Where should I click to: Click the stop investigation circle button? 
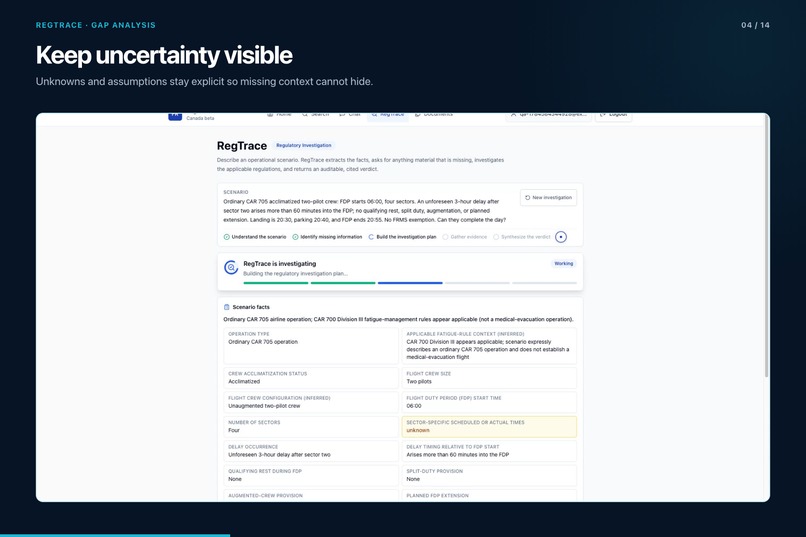click(x=561, y=237)
